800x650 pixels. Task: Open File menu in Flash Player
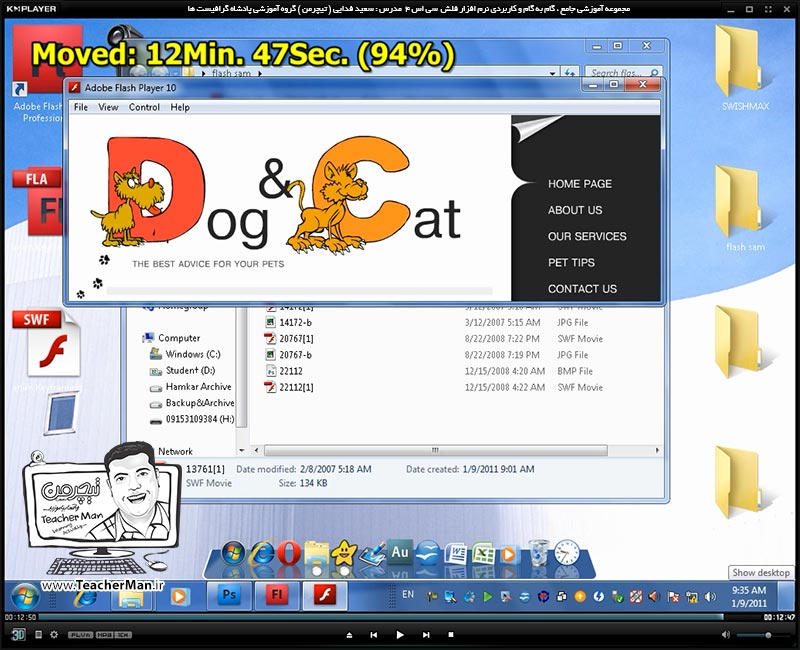pos(81,107)
